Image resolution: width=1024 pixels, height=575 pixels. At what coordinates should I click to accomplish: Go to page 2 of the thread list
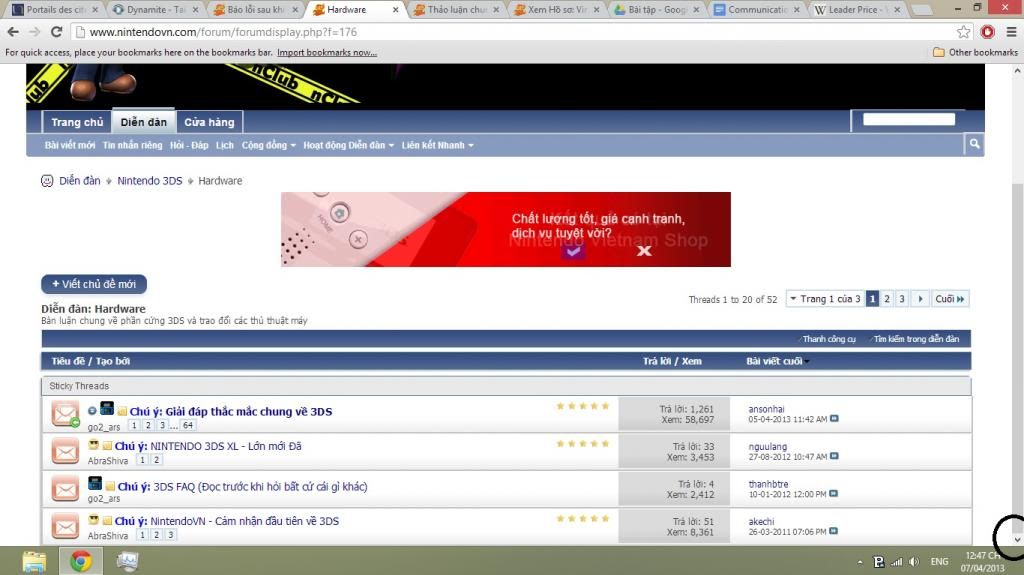[x=887, y=299]
